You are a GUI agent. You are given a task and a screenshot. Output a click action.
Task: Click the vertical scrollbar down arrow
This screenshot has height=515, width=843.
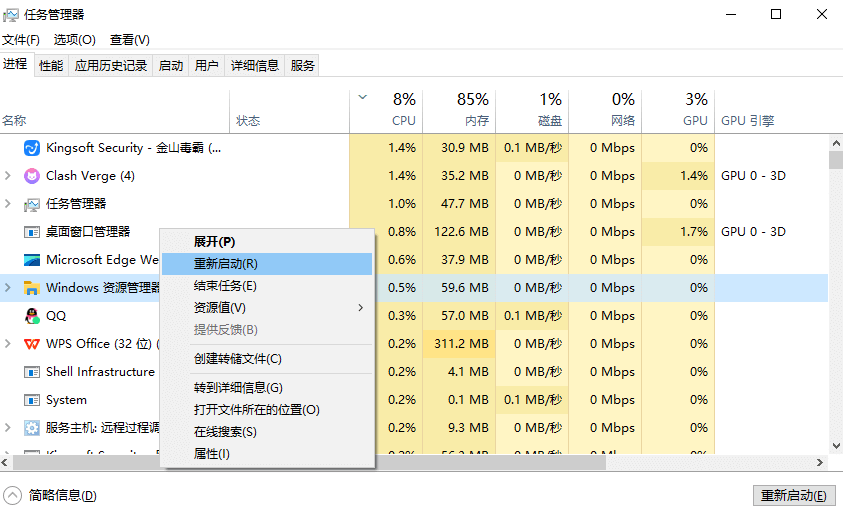click(836, 446)
